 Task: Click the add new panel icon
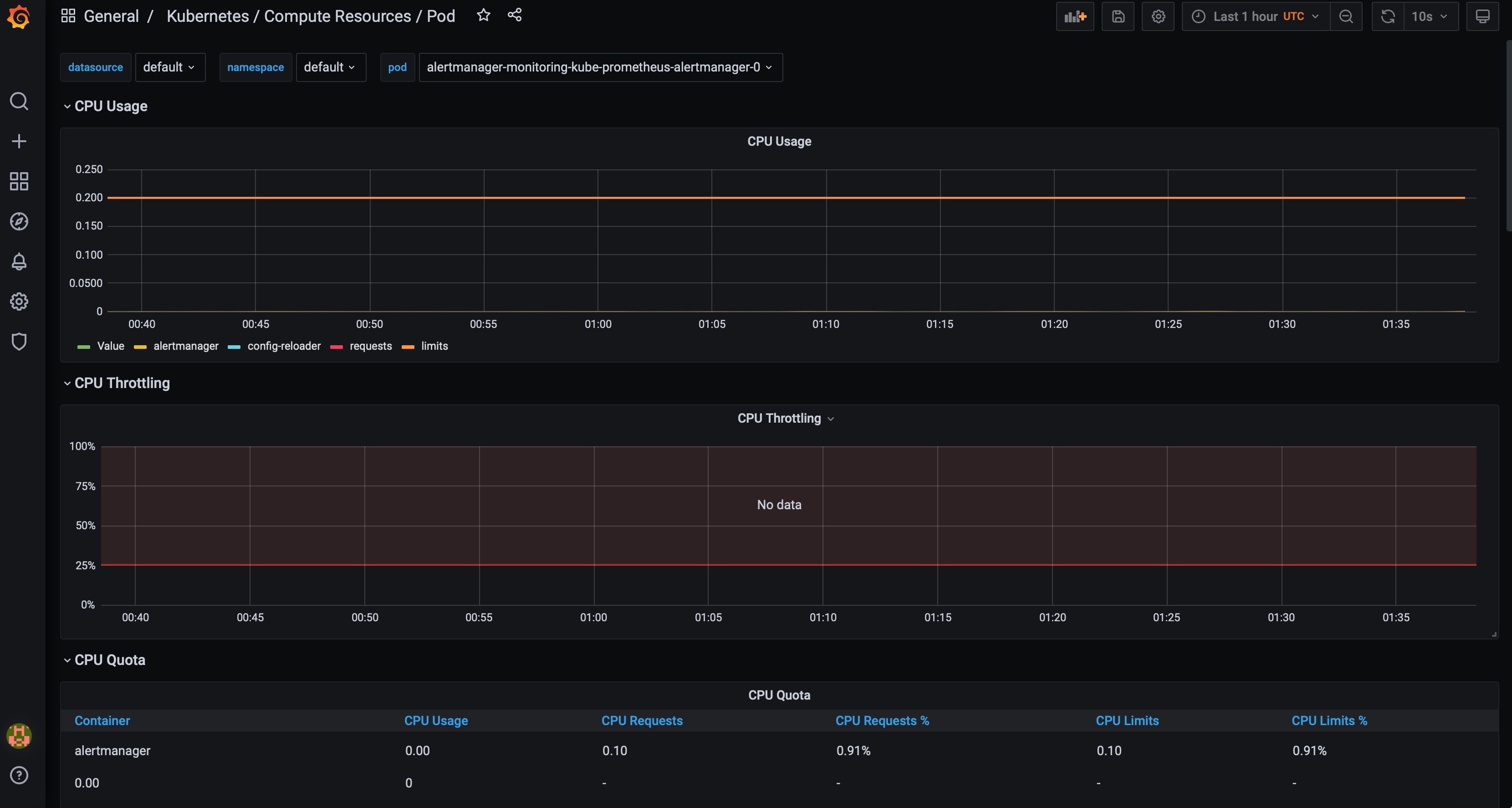(1075, 16)
